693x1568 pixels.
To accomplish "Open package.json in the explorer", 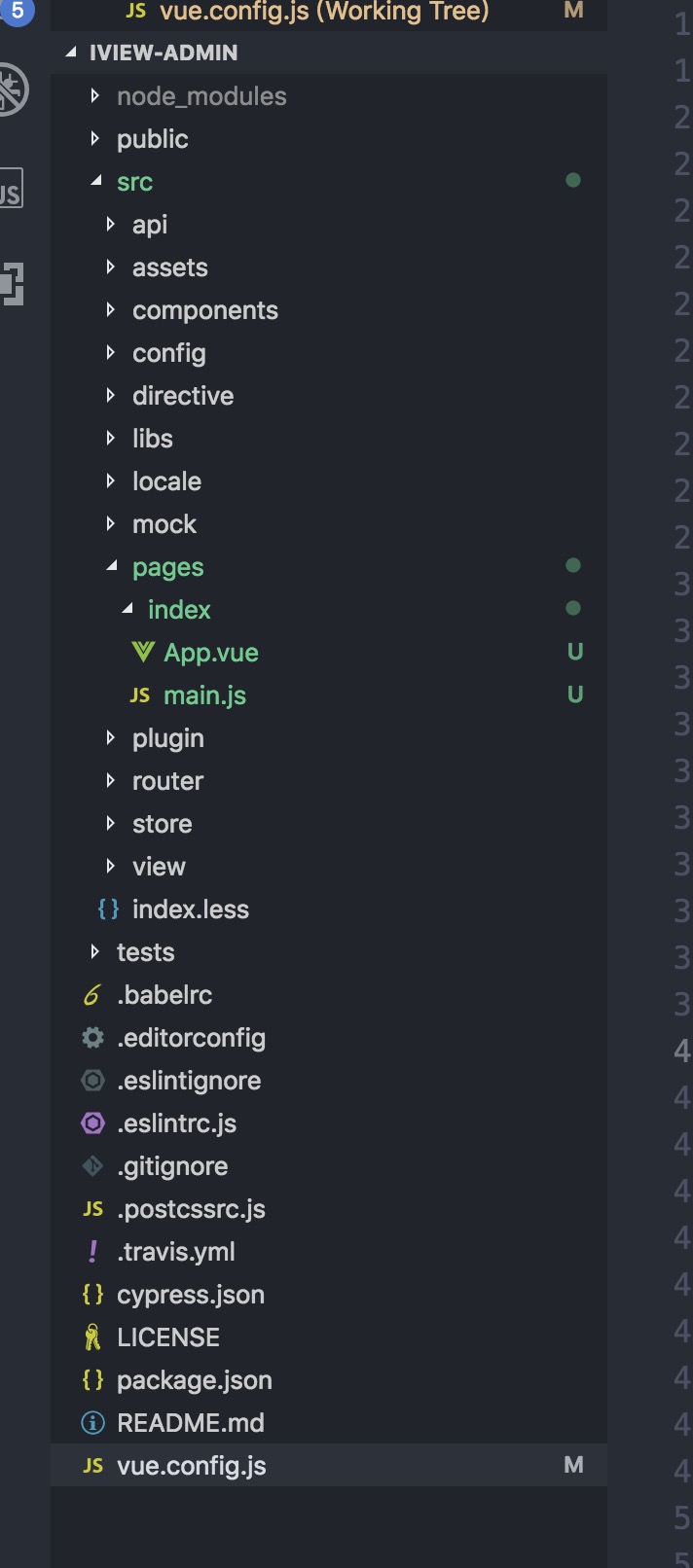I will click(194, 1380).
